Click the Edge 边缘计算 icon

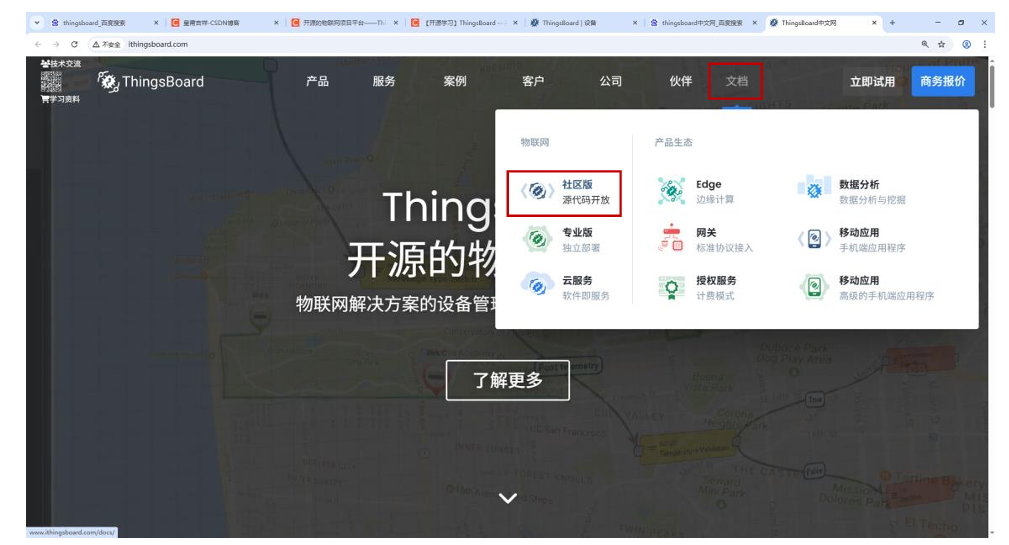pyautogui.click(x=671, y=191)
